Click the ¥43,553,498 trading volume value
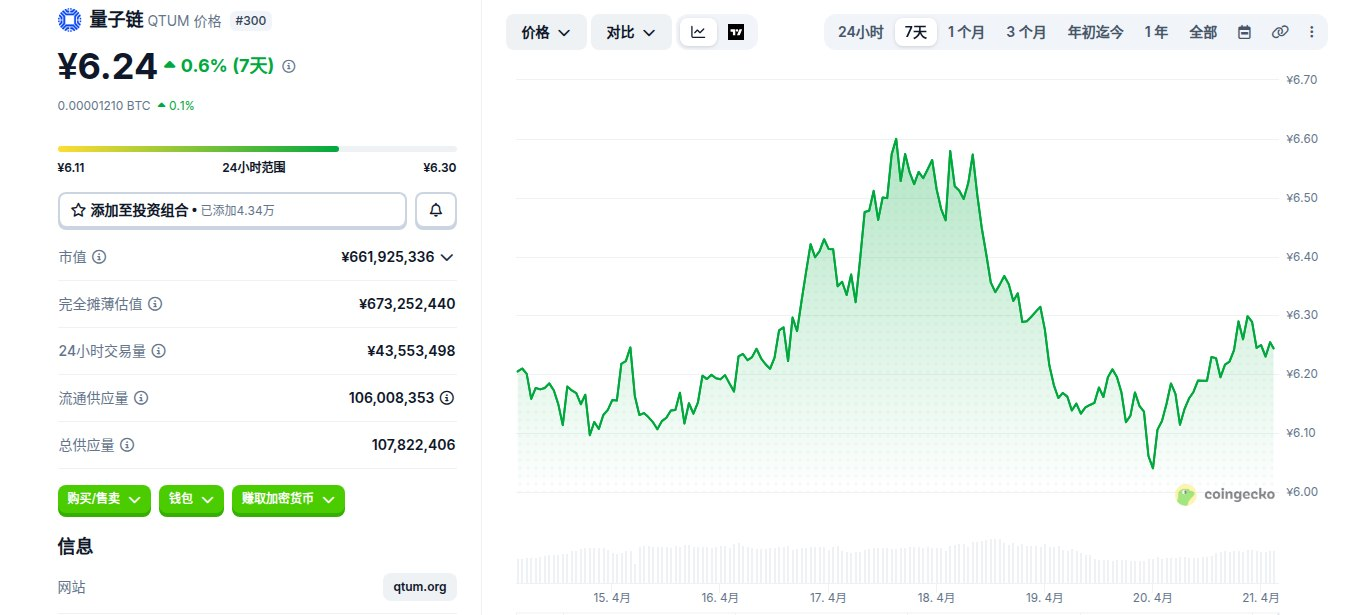 pos(411,351)
